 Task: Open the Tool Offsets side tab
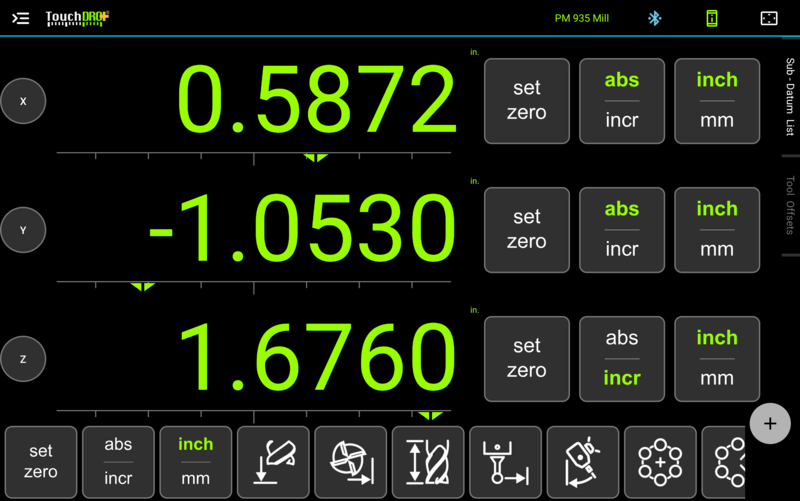click(x=790, y=205)
